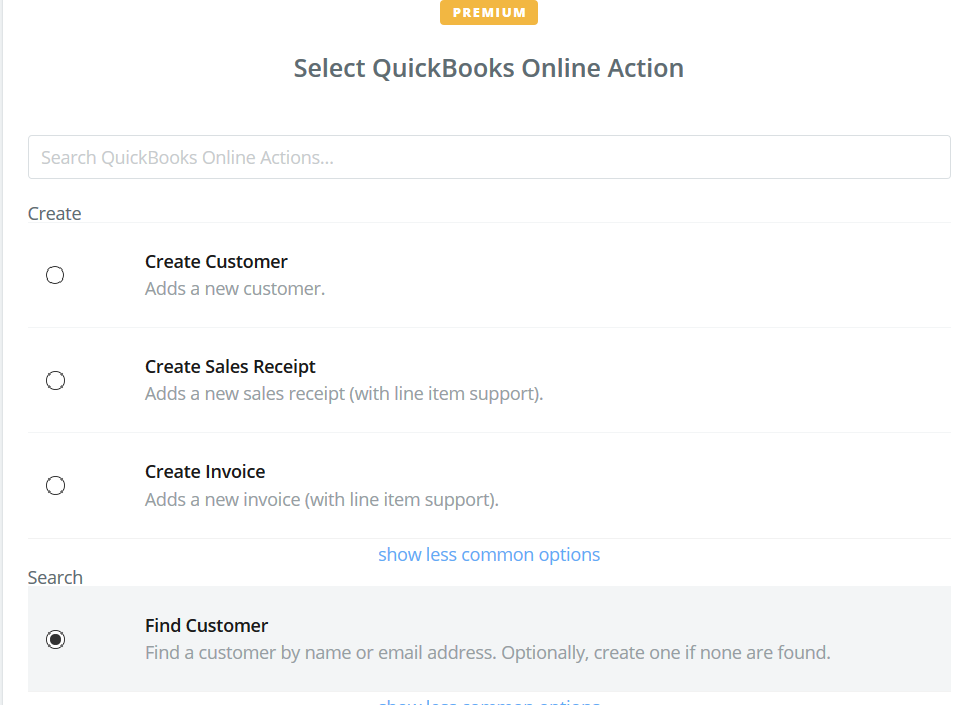Click the "Find Customer" action title

(x=206, y=626)
